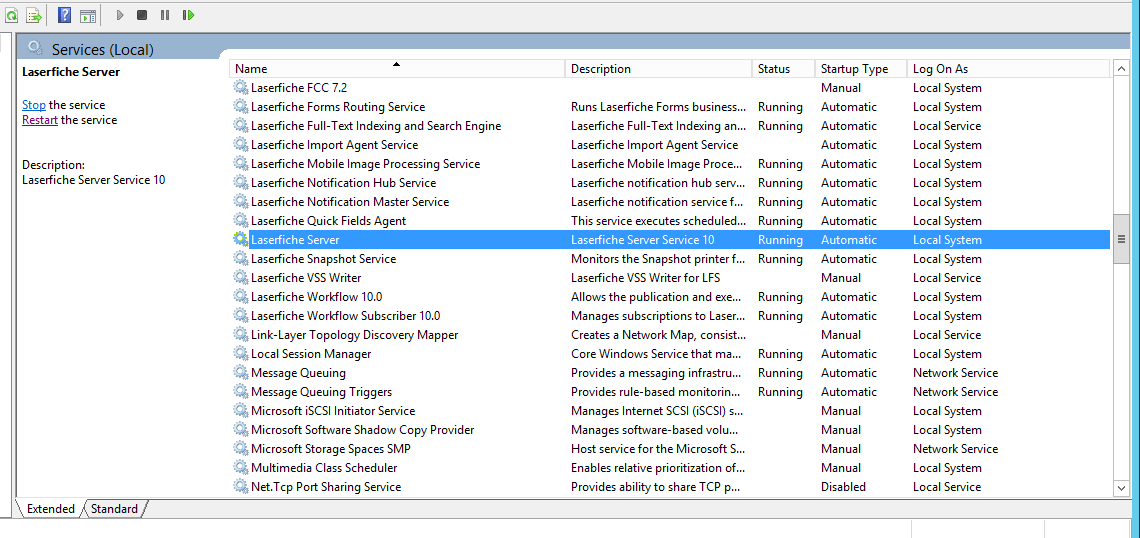
Task: Click the scrollbar down arrow
Action: coord(1121,487)
